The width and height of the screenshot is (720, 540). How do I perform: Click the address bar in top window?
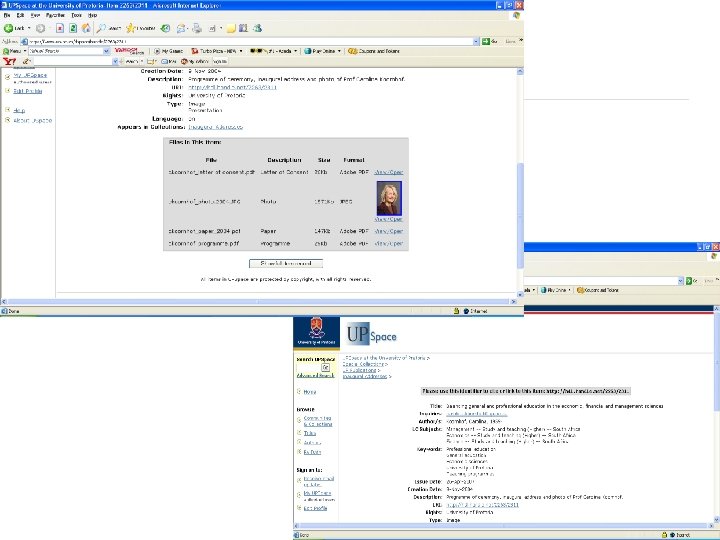[x=251, y=41]
